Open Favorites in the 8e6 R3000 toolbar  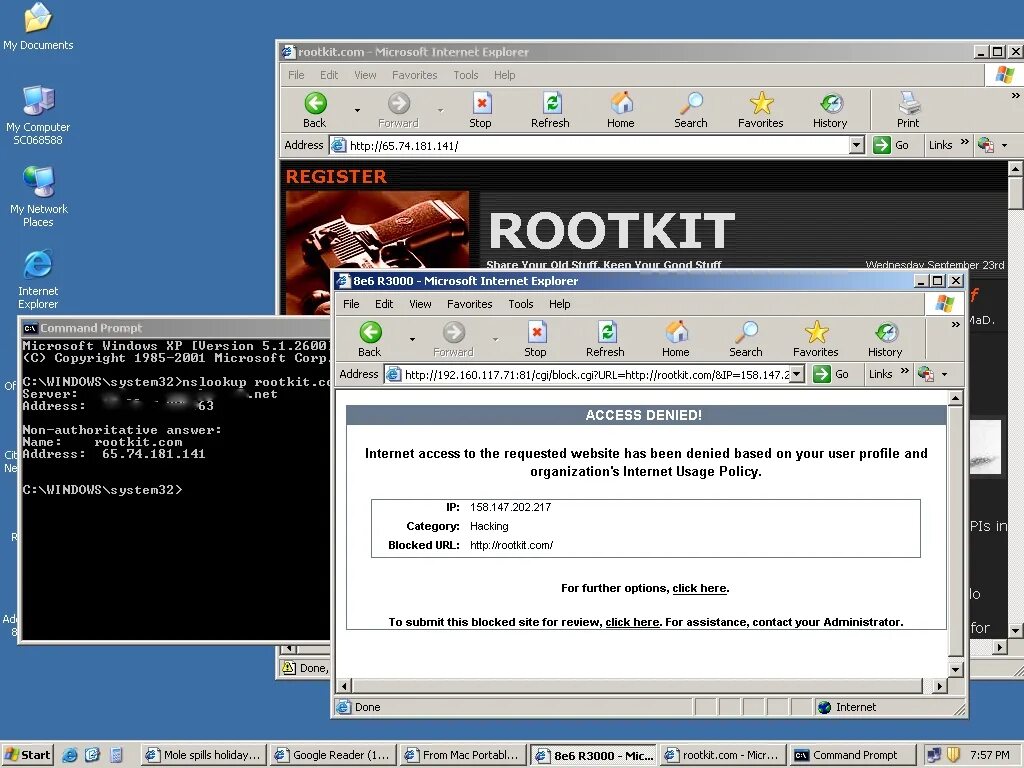pyautogui.click(x=816, y=340)
